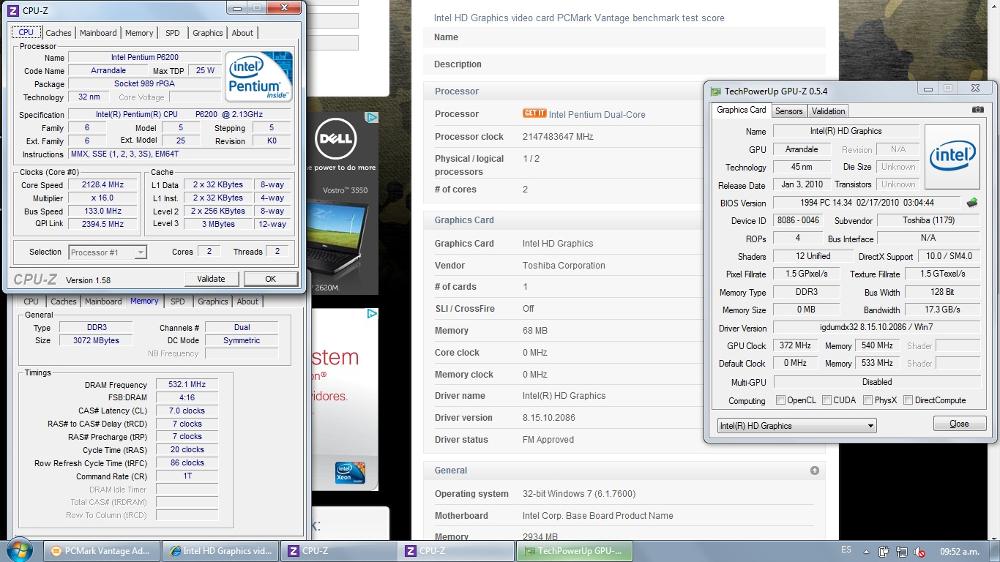Click the volume tray icon

click(919, 552)
